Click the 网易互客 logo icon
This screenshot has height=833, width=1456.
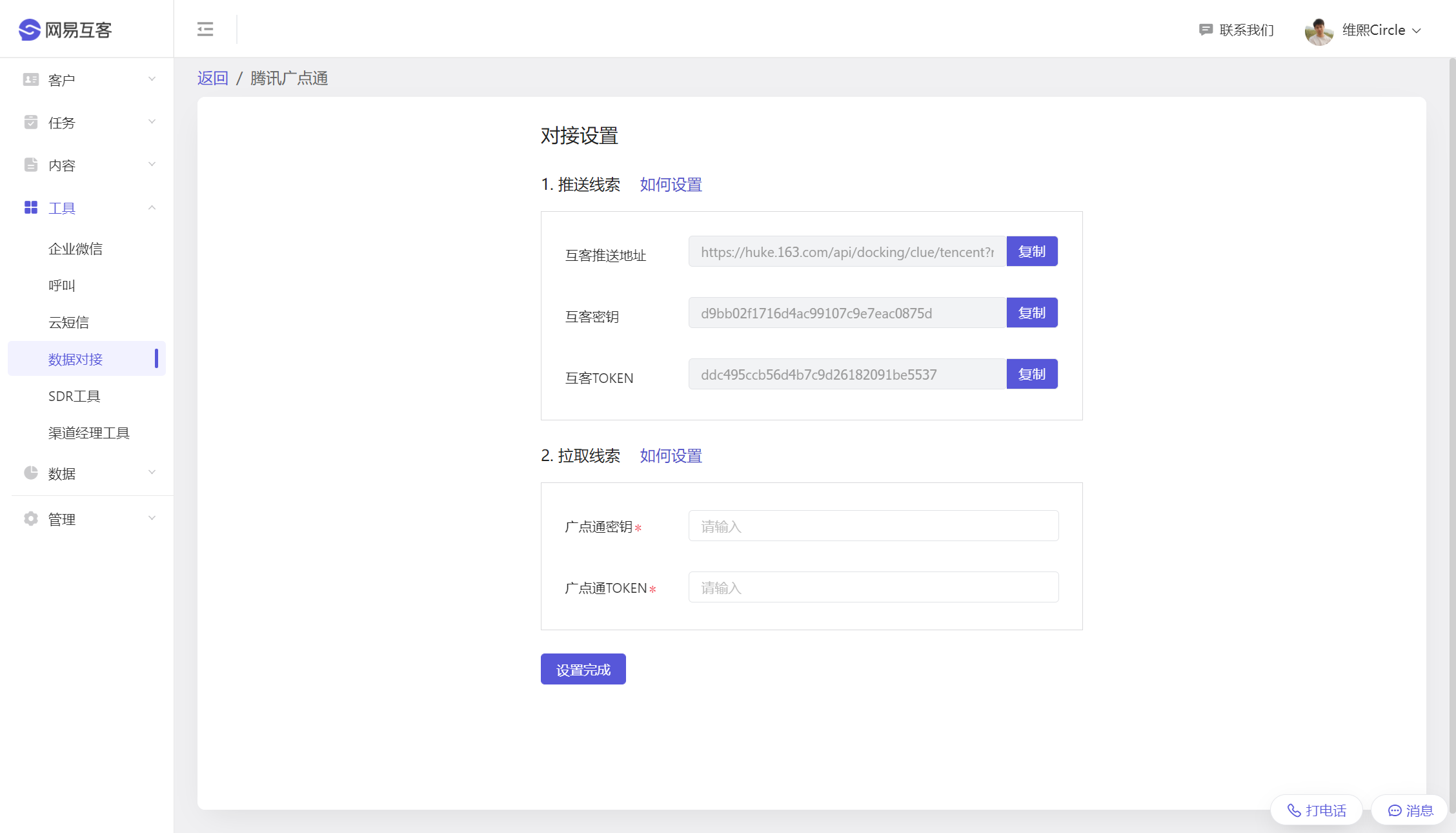point(30,30)
